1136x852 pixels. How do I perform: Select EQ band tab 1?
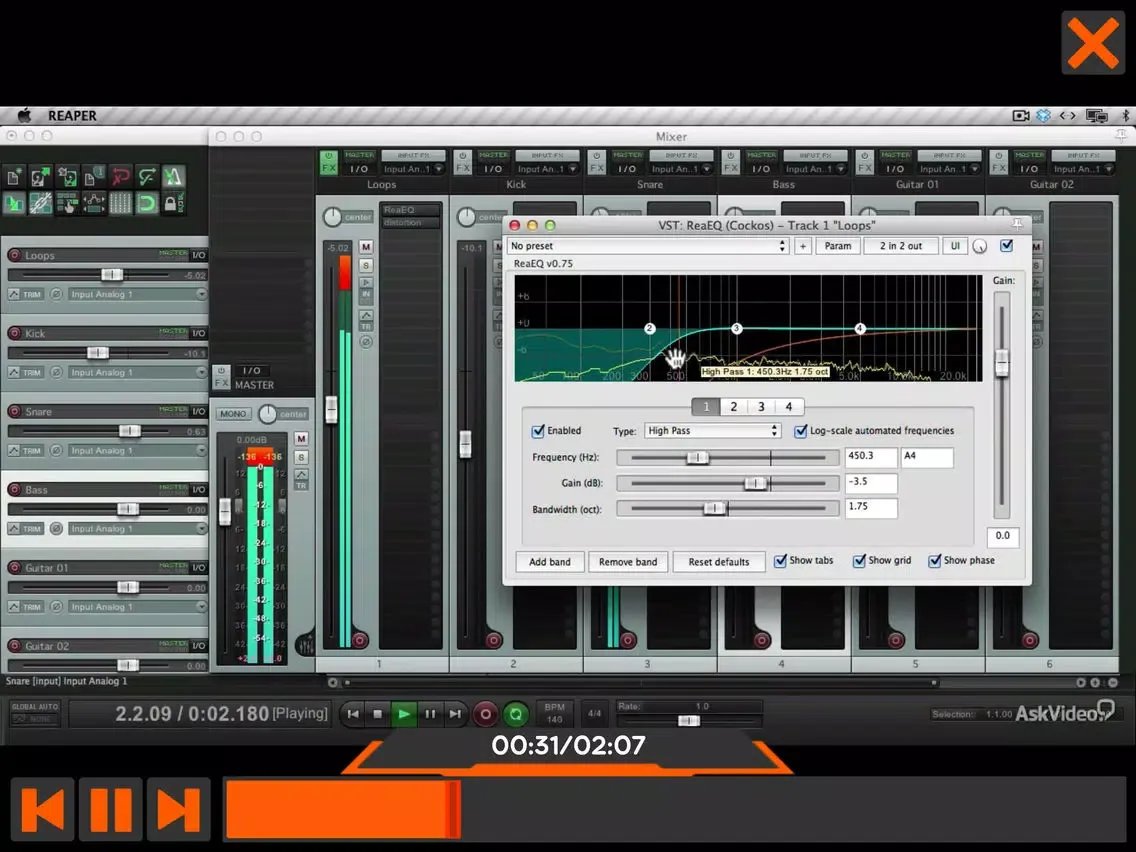[x=706, y=406]
